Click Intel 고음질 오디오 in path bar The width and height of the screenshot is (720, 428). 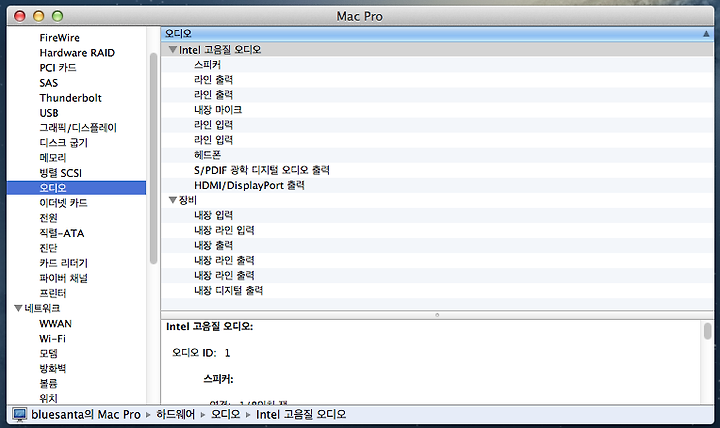click(x=301, y=414)
